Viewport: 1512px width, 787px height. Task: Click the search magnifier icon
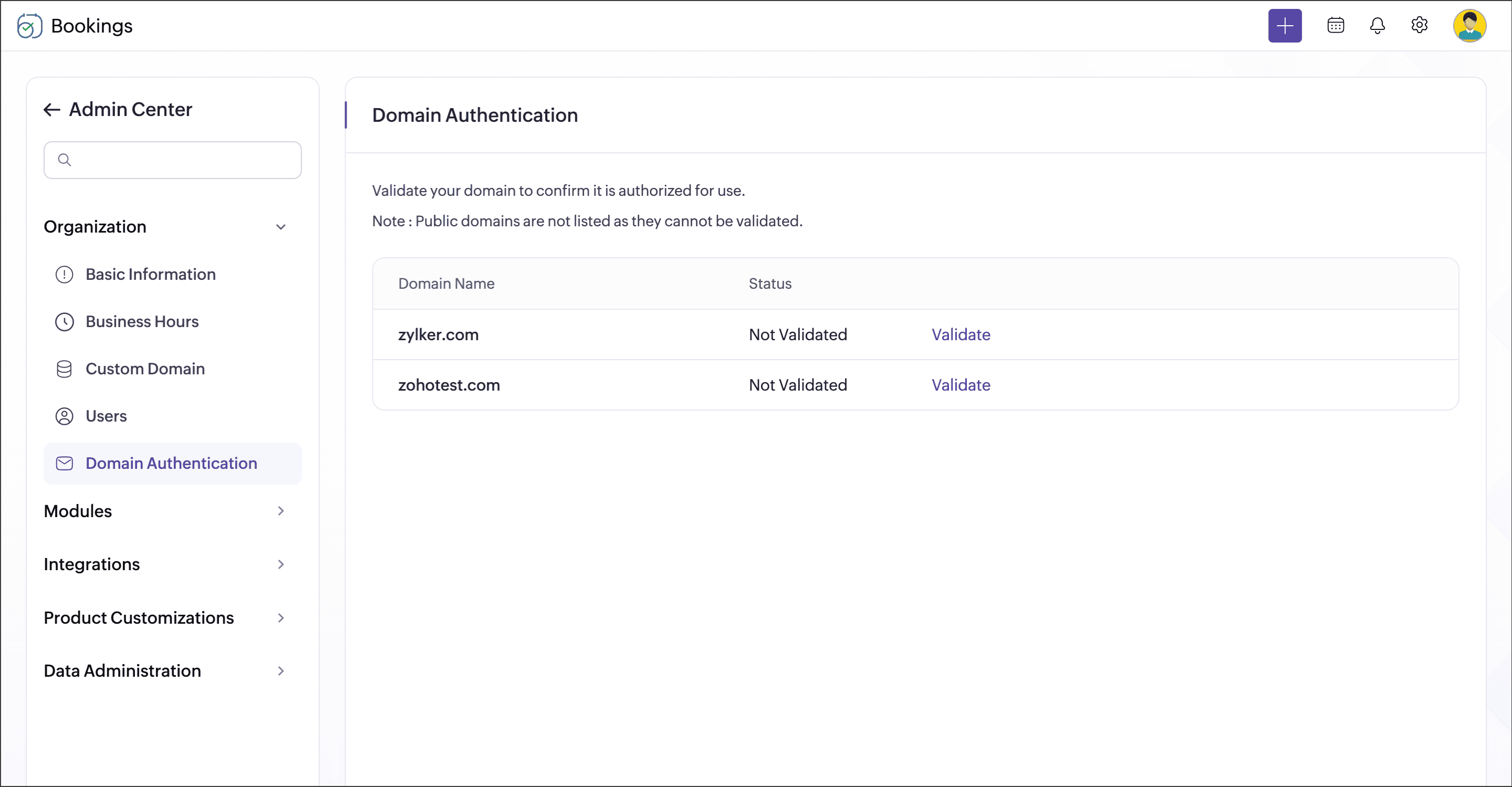pos(65,160)
